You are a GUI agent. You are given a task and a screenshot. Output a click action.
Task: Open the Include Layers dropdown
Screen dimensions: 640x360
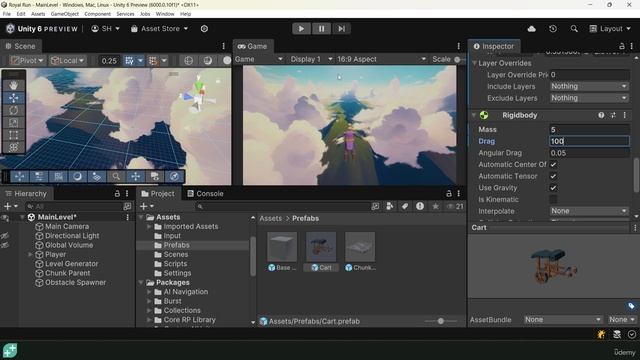(x=589, y=87)
